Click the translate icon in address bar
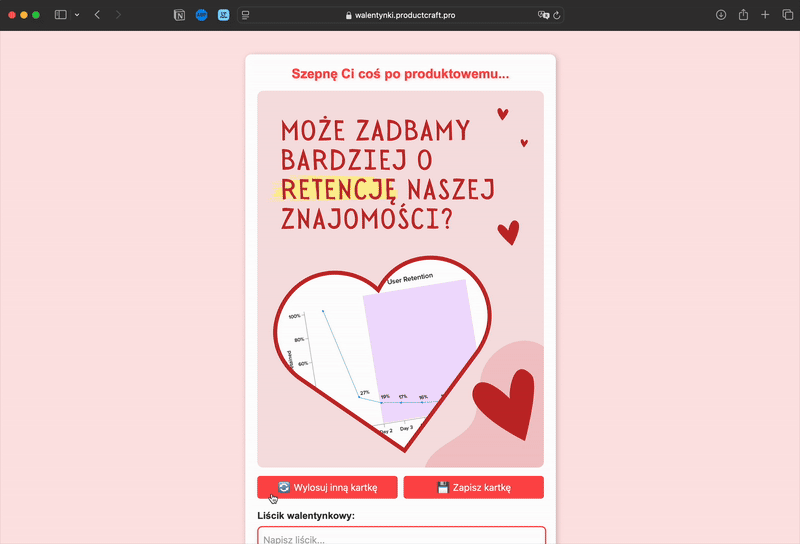The height and width of the screenshot is (544, 800). tap(543, 15)
